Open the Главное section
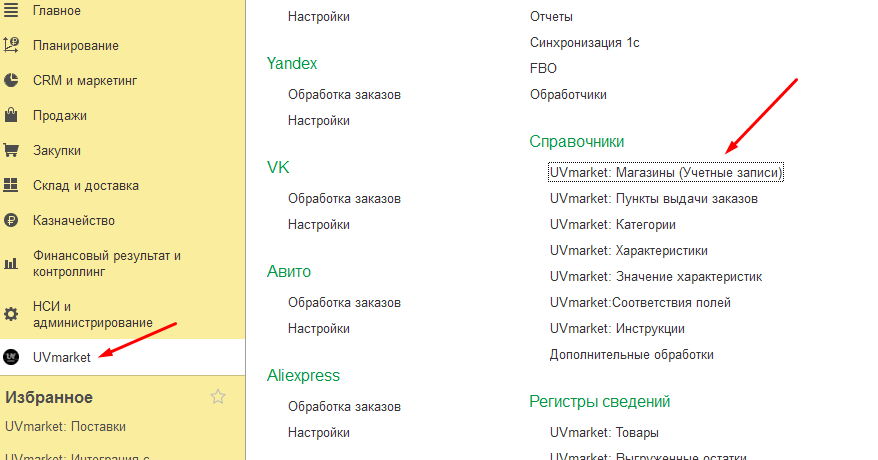 click(57, 11)
